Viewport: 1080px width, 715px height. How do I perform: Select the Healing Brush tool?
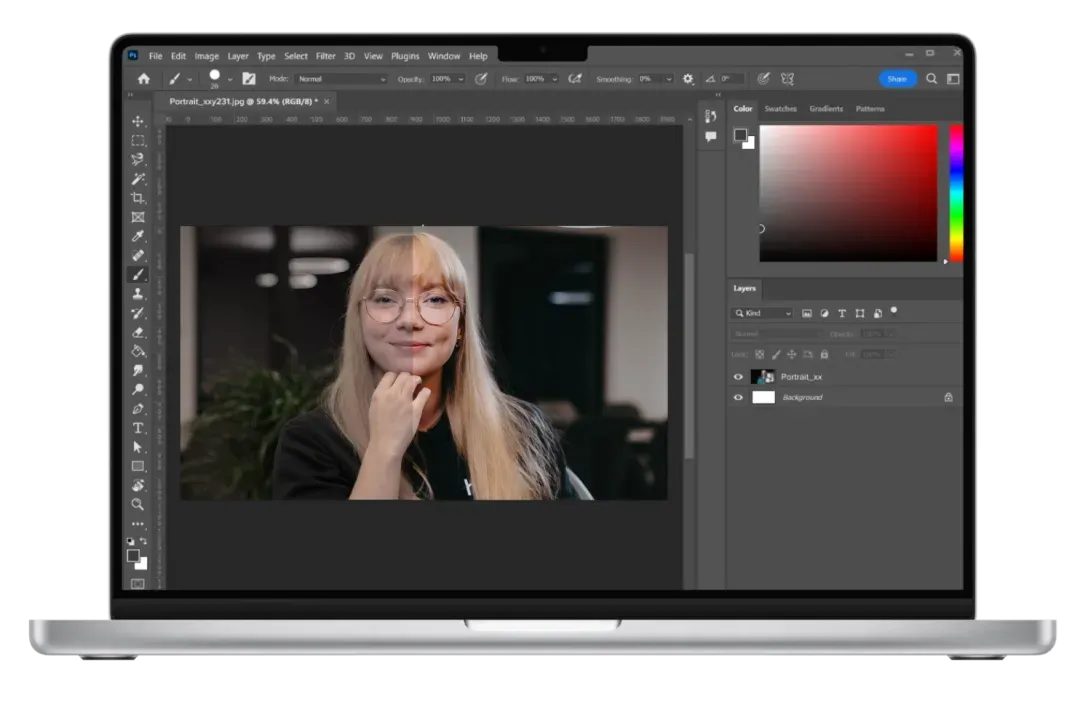(138, 255)
